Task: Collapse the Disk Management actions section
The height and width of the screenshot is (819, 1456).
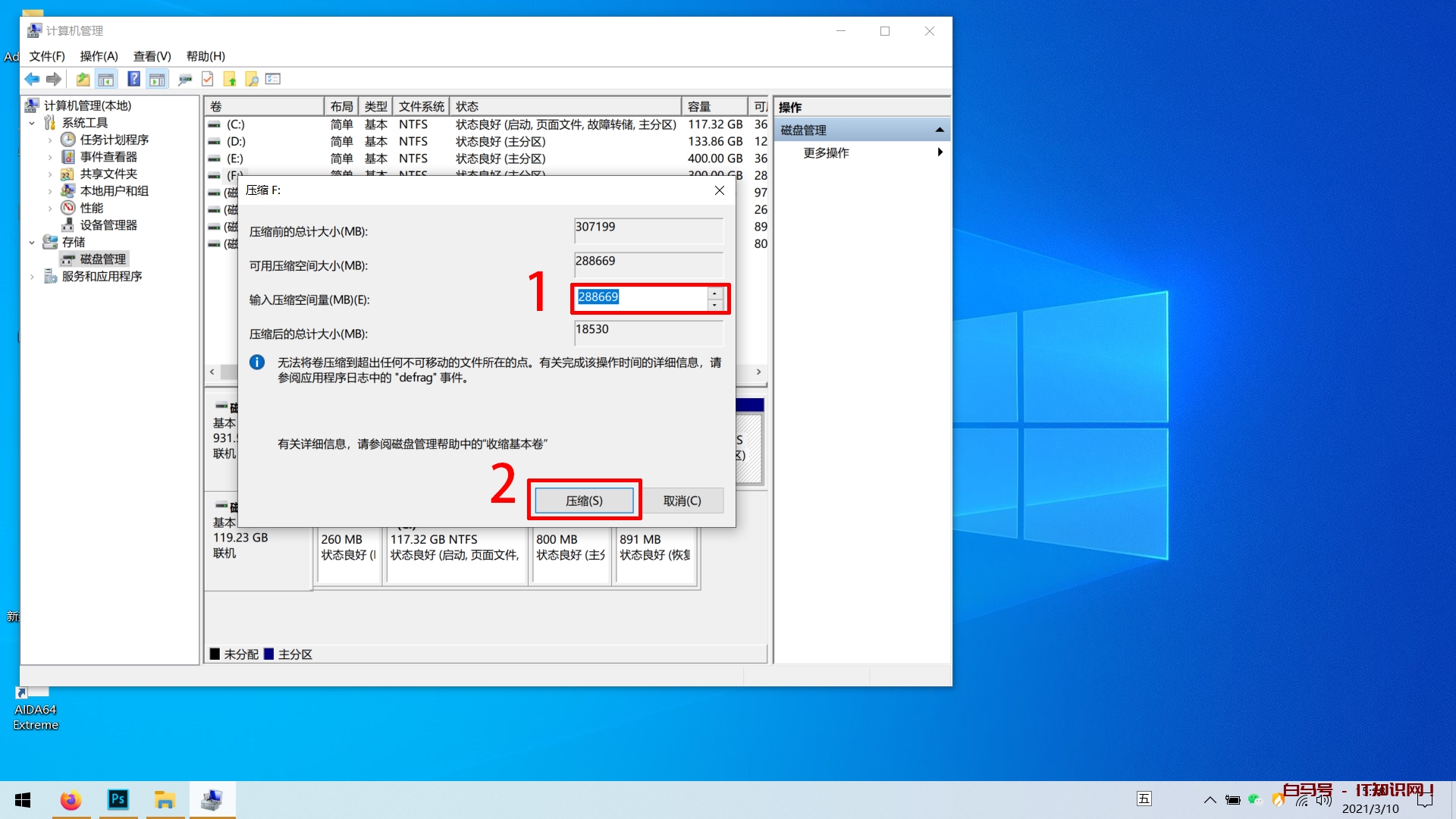Action: (x=940, y=130)
